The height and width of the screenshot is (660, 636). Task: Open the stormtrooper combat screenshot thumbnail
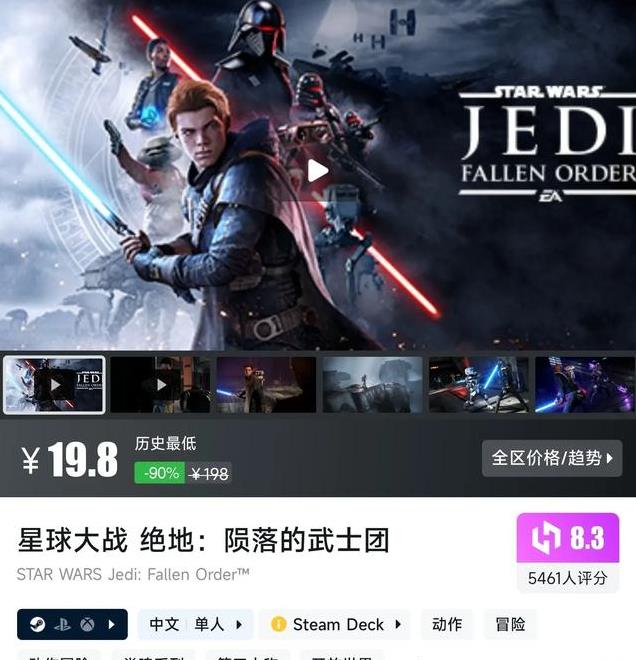coord(479,385)
